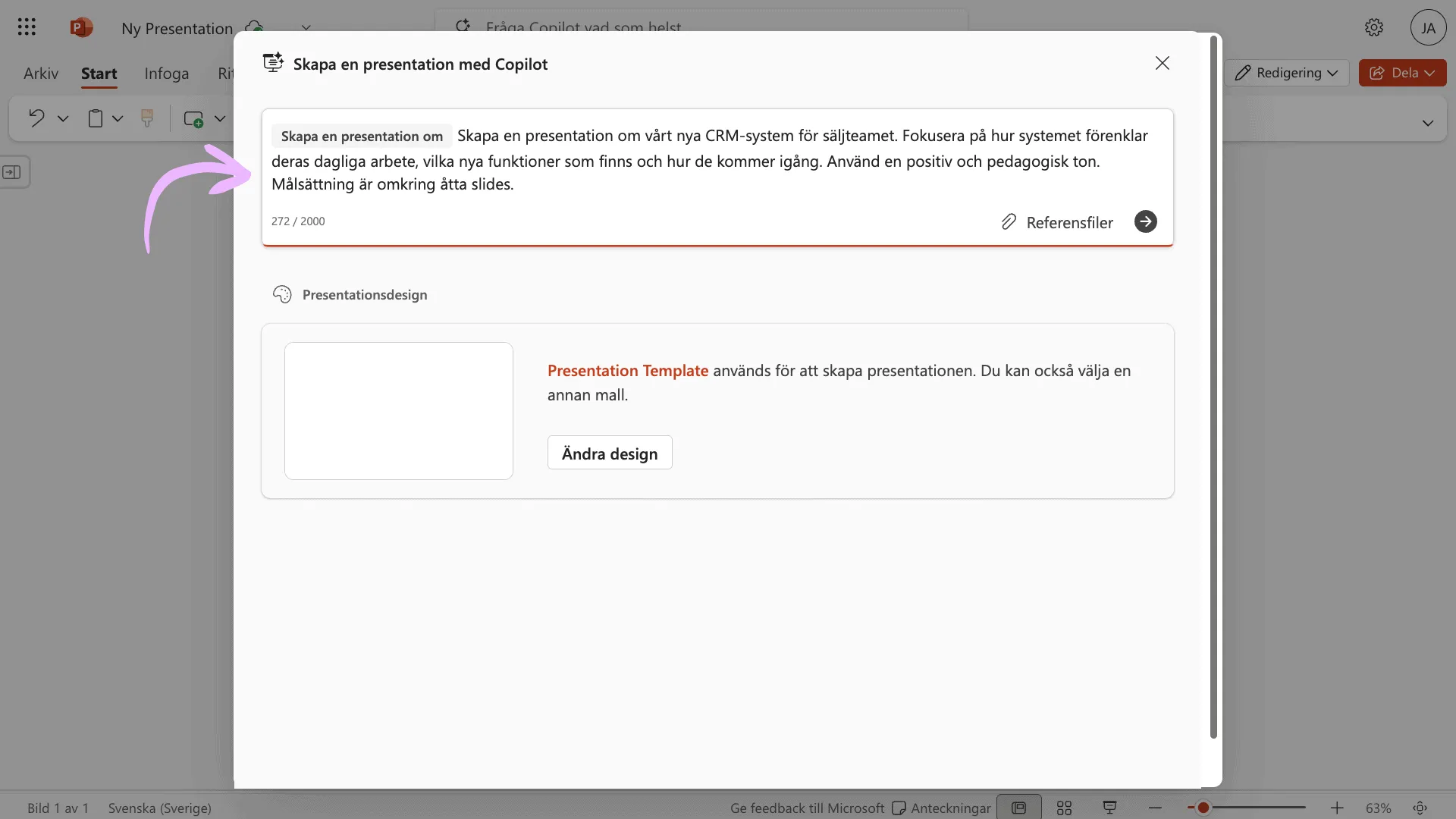Click Ny Presentation file name

tap(177, 28)
